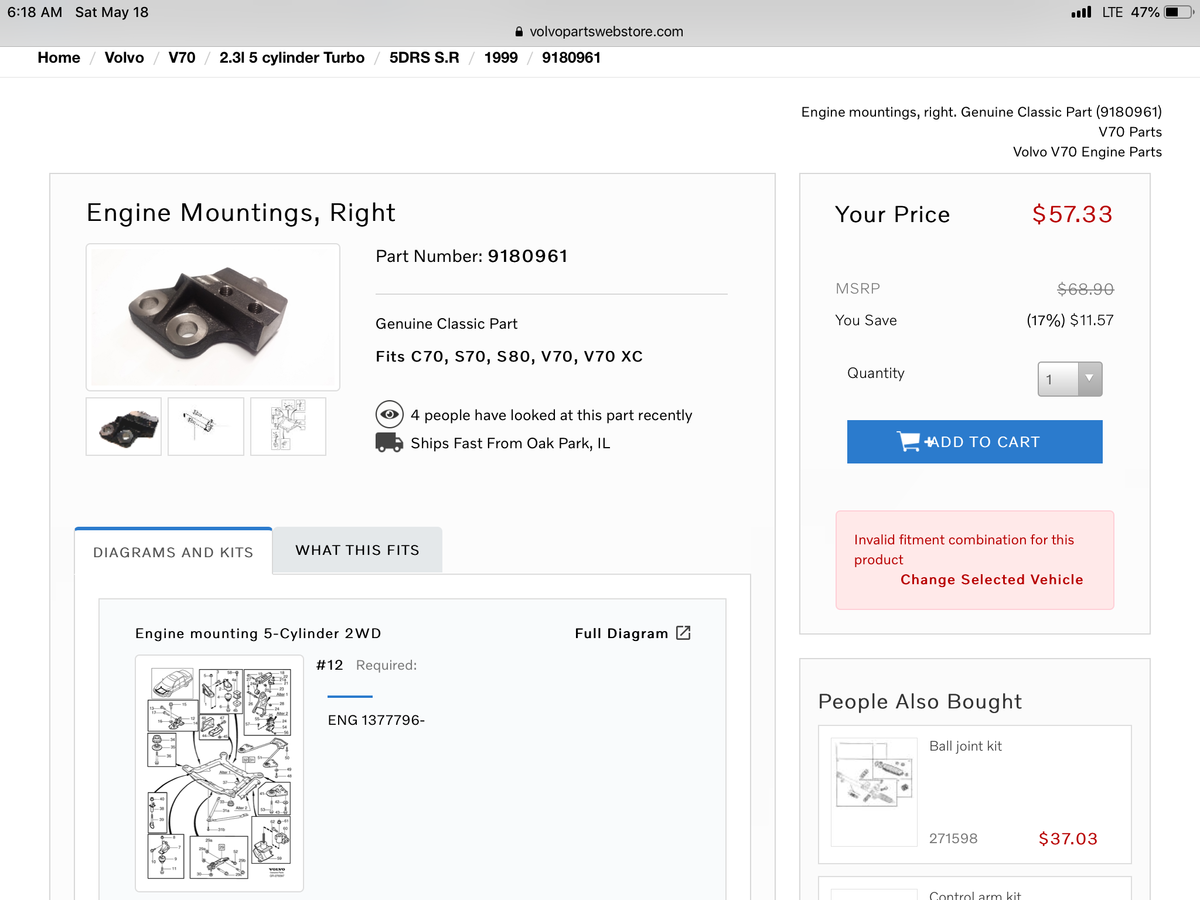The image size is (1200, 900).
Task: Open the Volvo breadcrumb link
Action: pyautogui.click(x=124, y=57)
